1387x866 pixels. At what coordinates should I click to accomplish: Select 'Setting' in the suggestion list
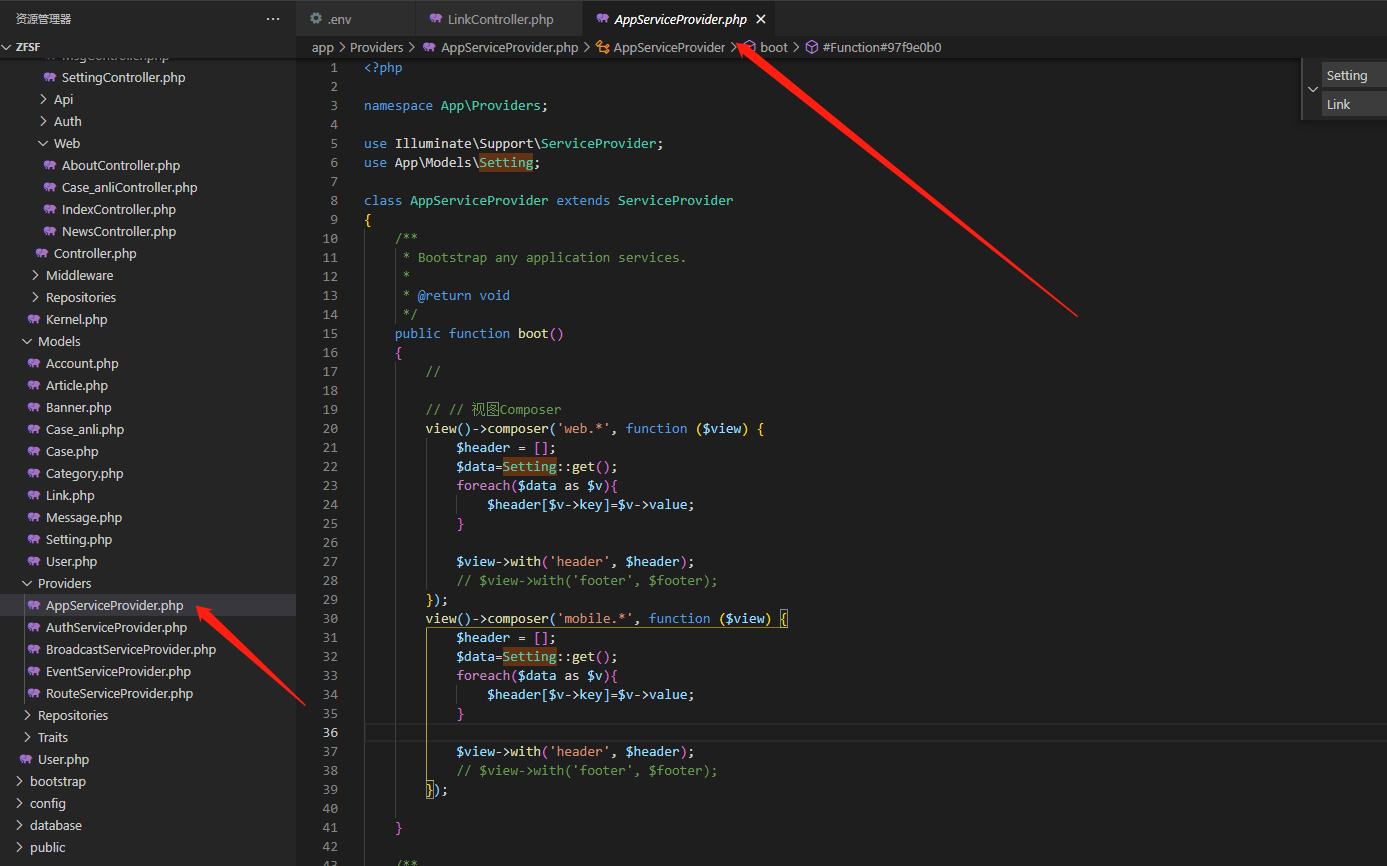tap(1354, 75)
